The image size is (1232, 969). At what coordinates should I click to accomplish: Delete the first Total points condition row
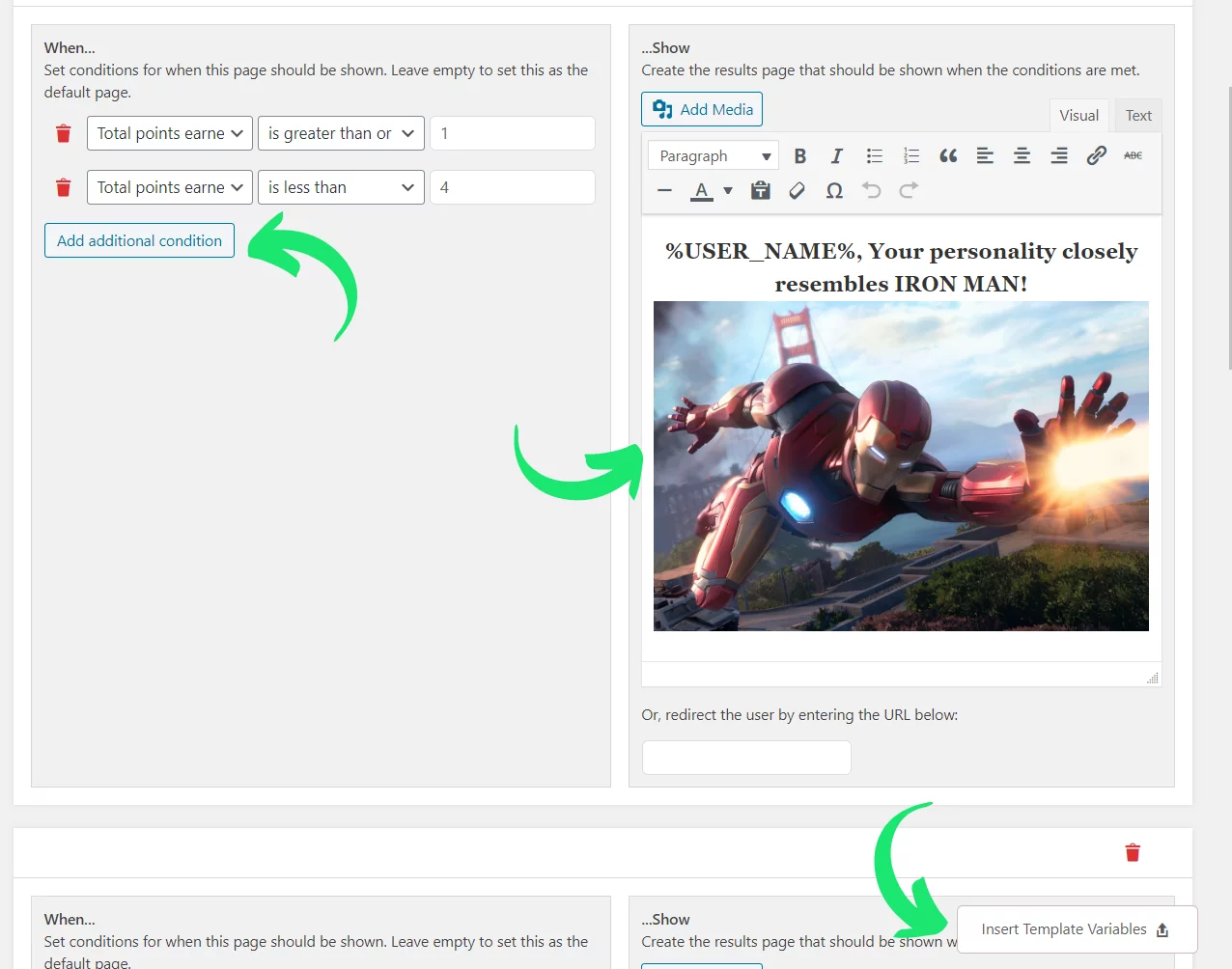64,133
